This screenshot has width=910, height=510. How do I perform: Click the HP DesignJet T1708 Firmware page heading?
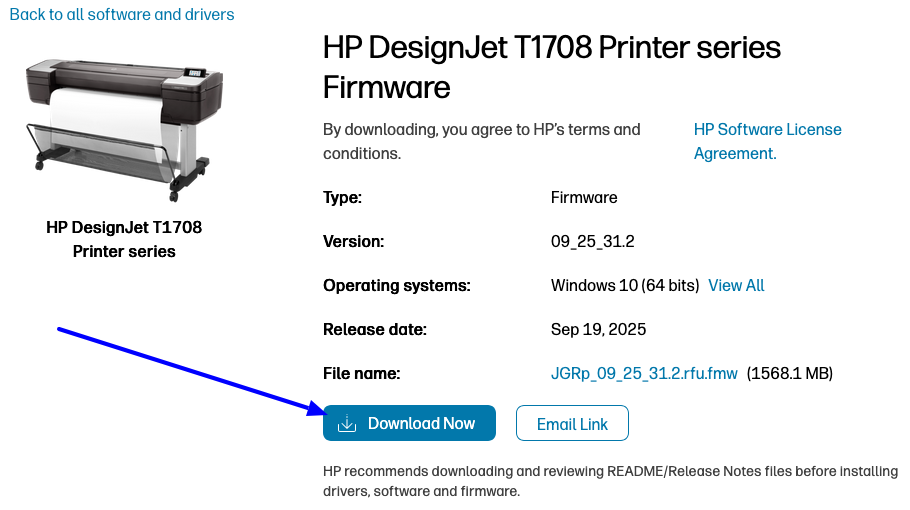pos(551,67)
